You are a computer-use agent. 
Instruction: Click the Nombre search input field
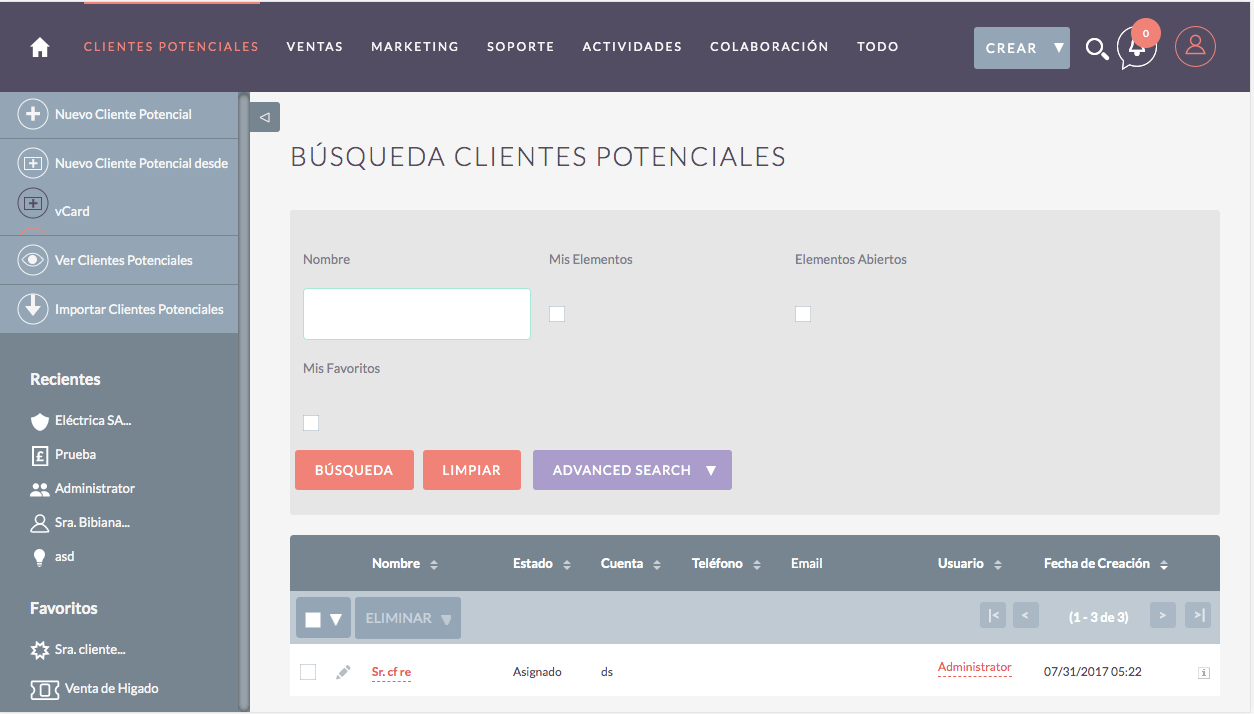tap(416, 314)
